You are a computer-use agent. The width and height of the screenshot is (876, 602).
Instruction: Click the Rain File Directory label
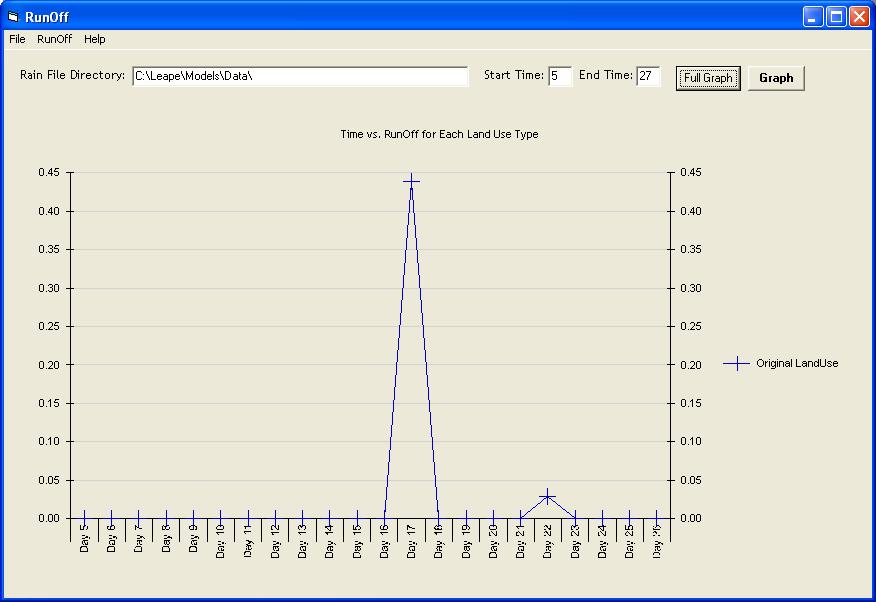pos(73,75)
